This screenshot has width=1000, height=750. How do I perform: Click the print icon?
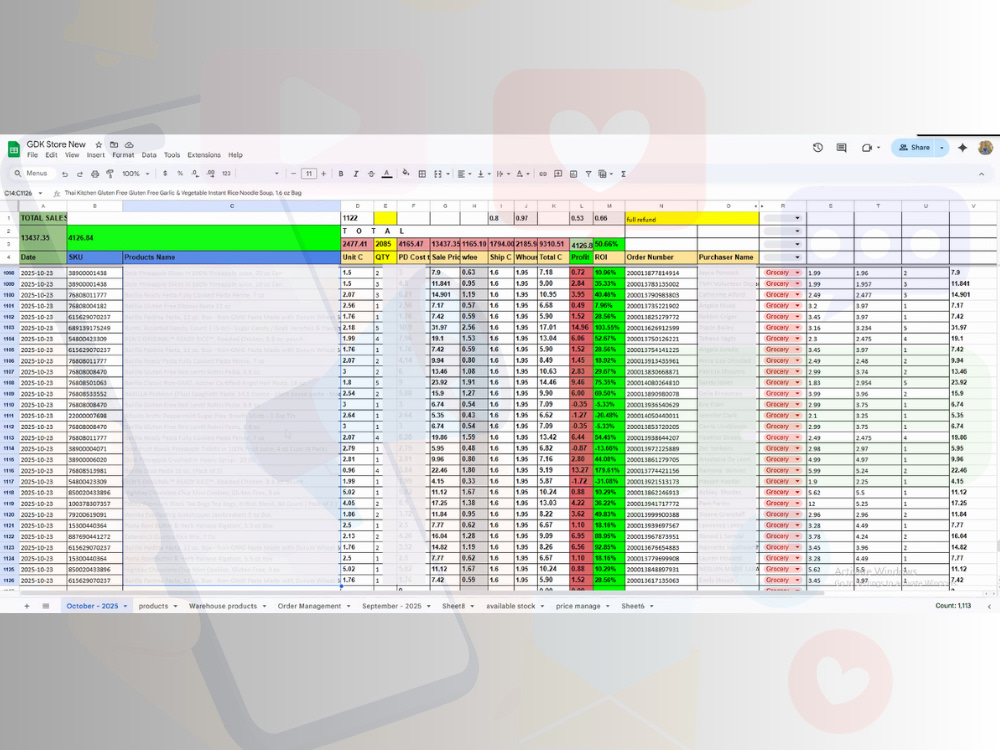coord(95,173)
